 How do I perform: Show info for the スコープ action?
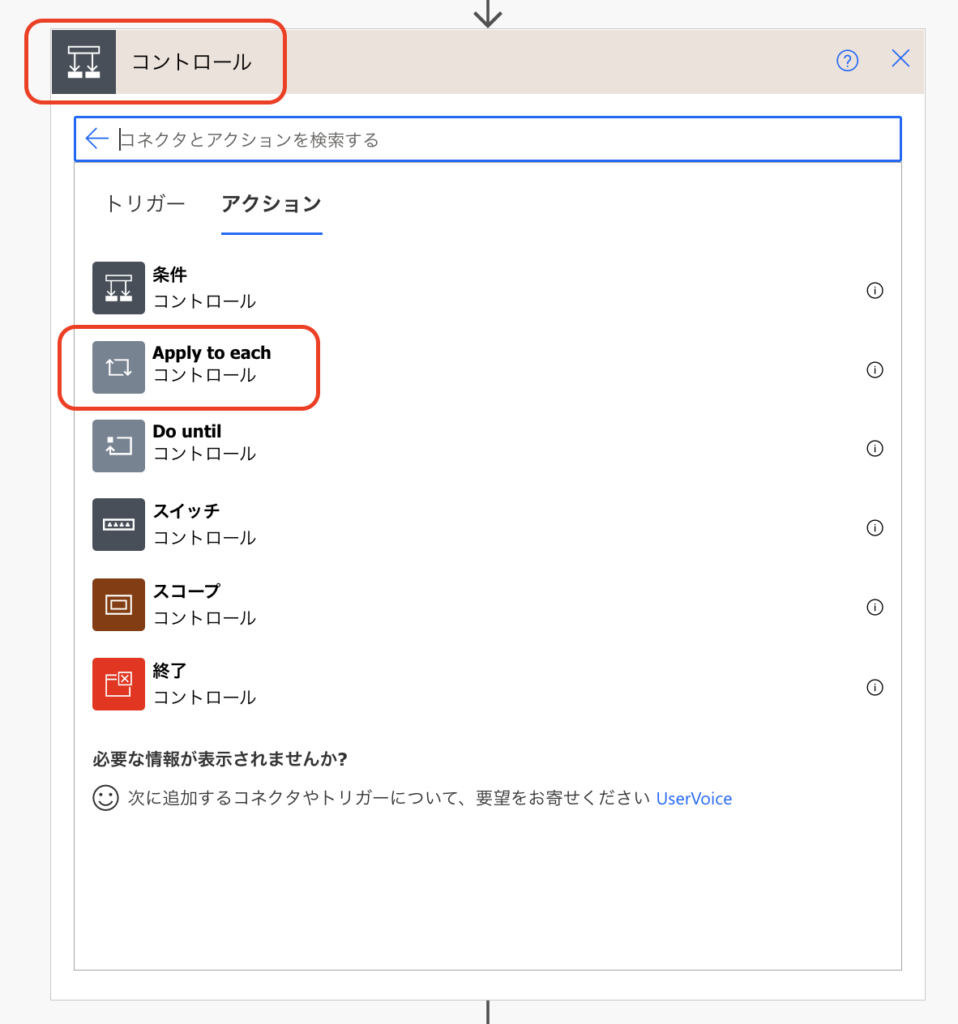pyautogui.click(x=874, y=607)
